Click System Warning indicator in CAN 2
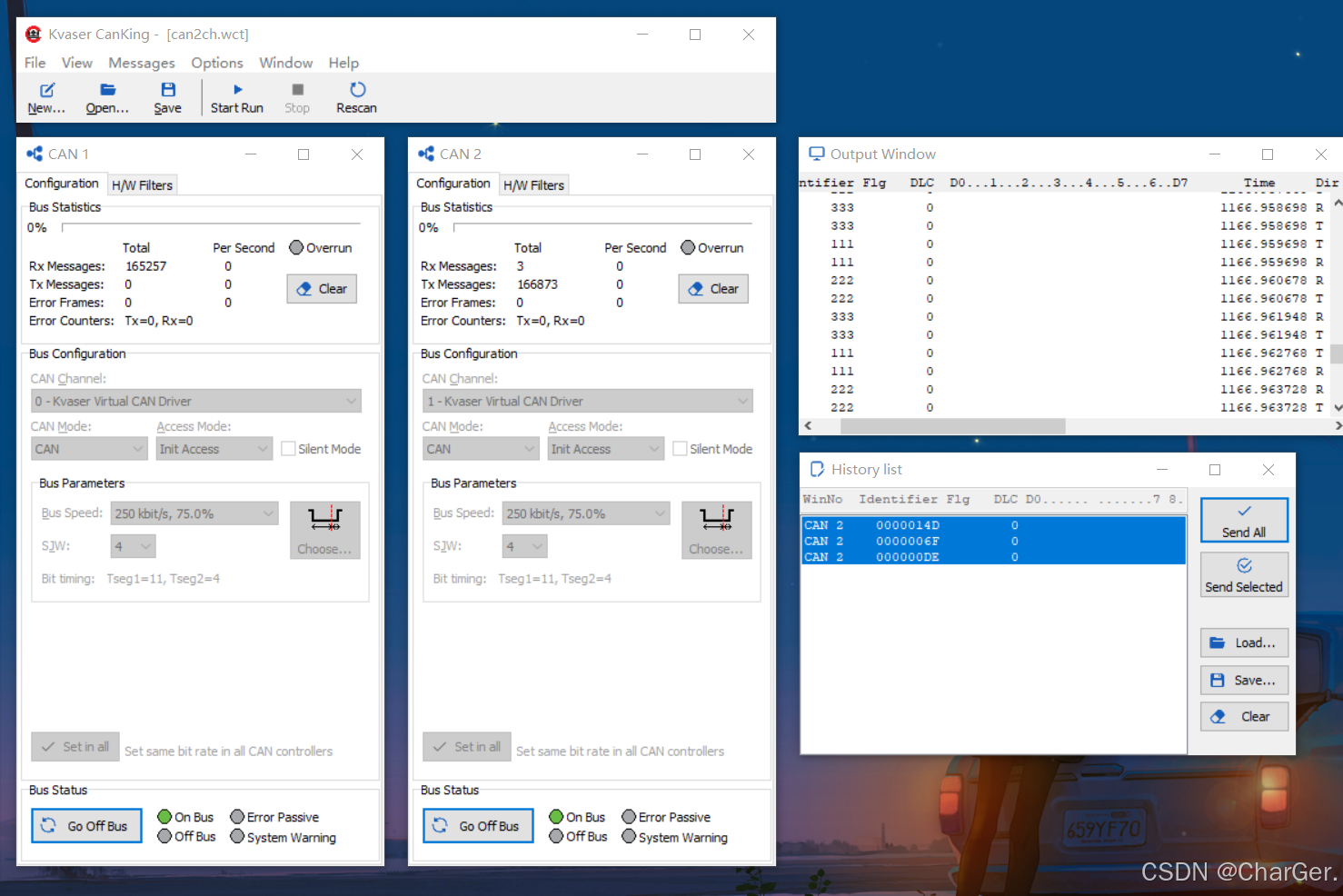The width and height of the screenshot is (1343, 896). pos(629,836)
